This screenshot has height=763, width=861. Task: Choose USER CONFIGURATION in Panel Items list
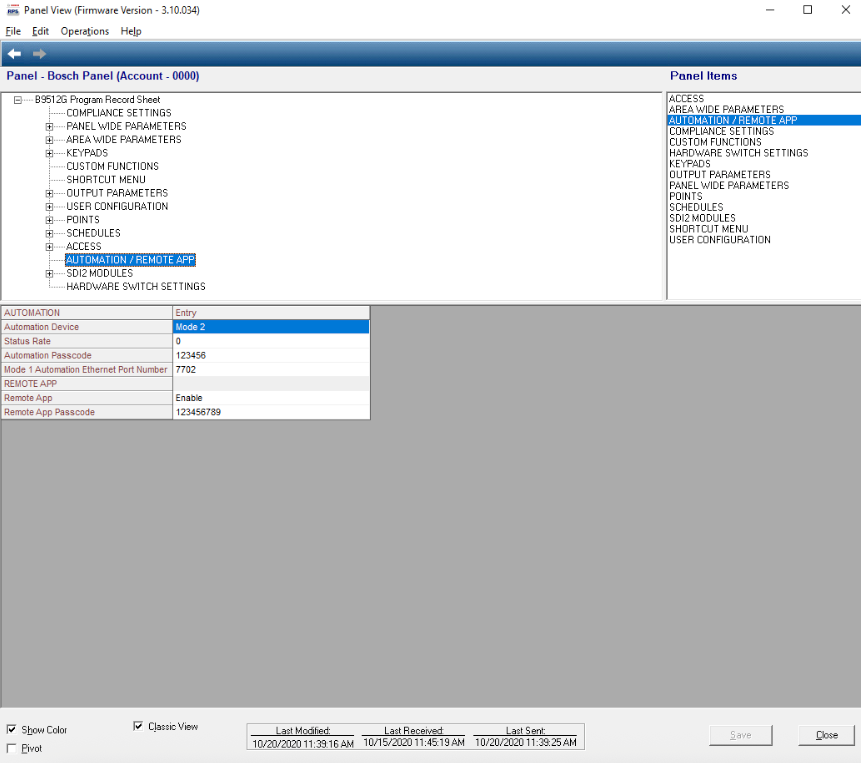pos(719,240)
